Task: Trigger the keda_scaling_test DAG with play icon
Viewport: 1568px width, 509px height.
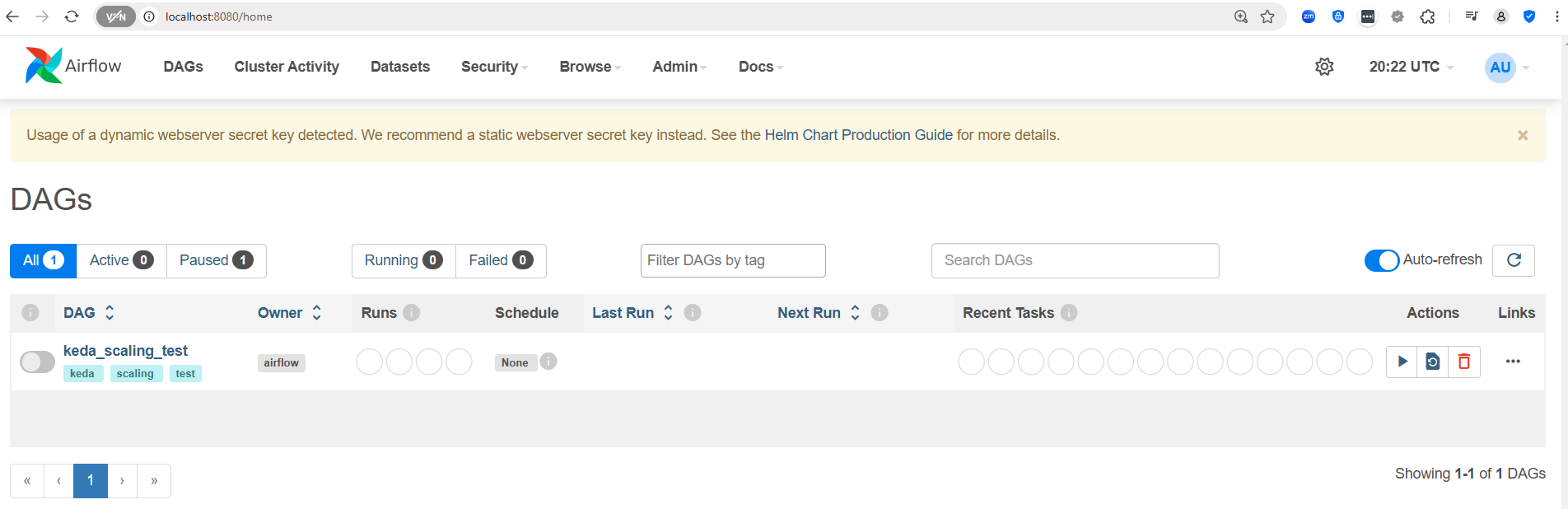Action: click(1402, 362)
